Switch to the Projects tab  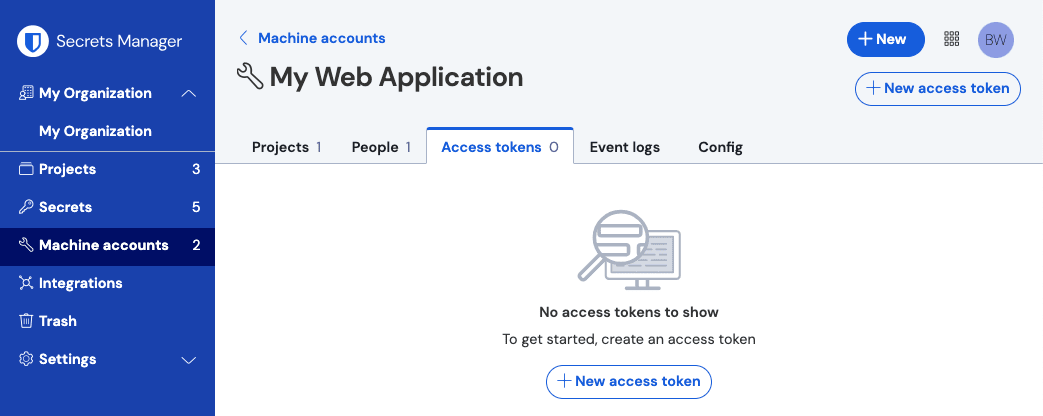(x=287, y=147)
